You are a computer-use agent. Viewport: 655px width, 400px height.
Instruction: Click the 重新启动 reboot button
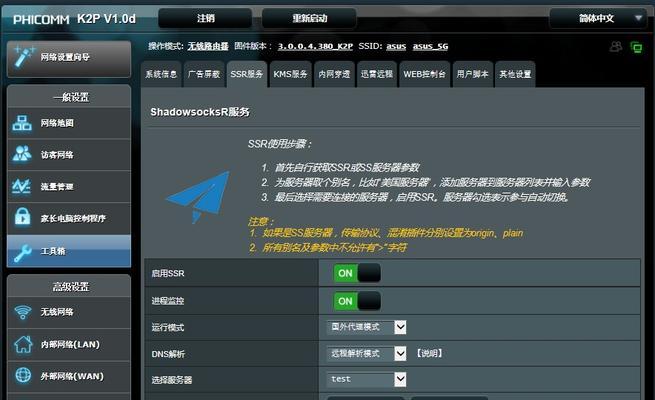(x=309, y=18)
